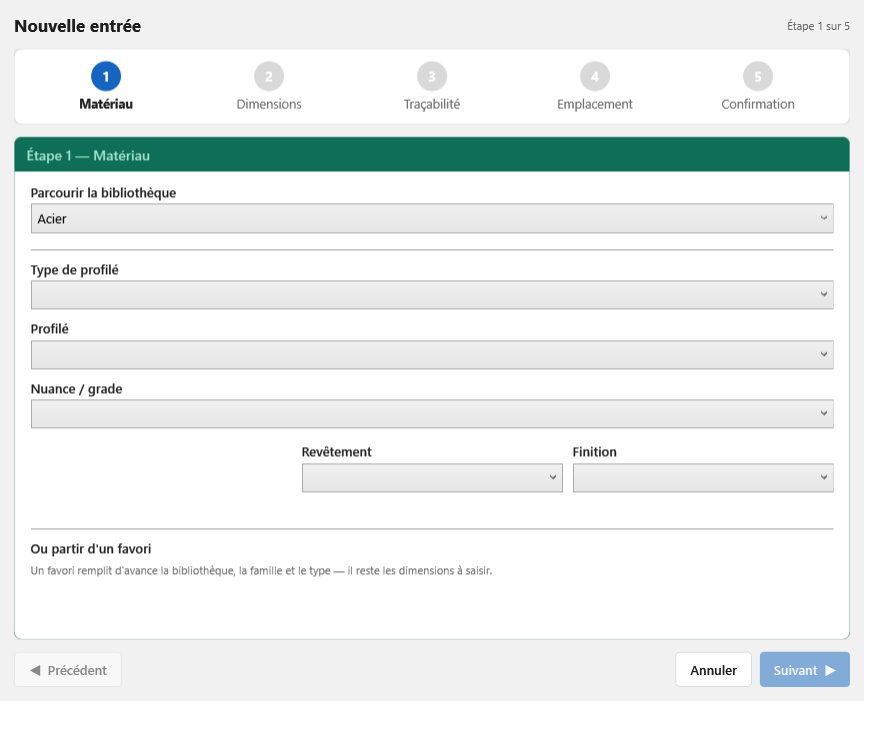
Task: Click the Annuler button
Action: pos(713,670)
